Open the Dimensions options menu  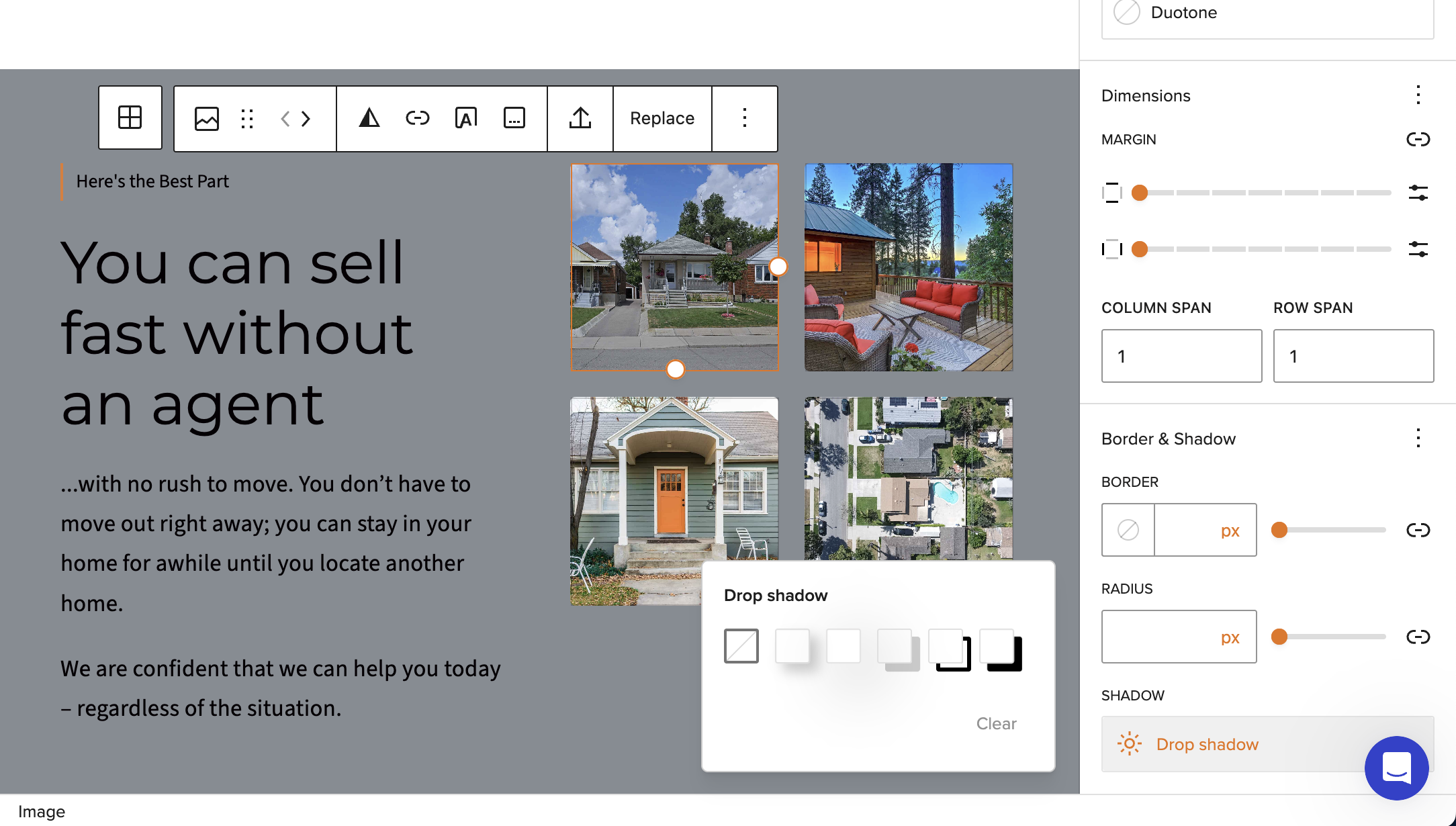[1418, 95]
